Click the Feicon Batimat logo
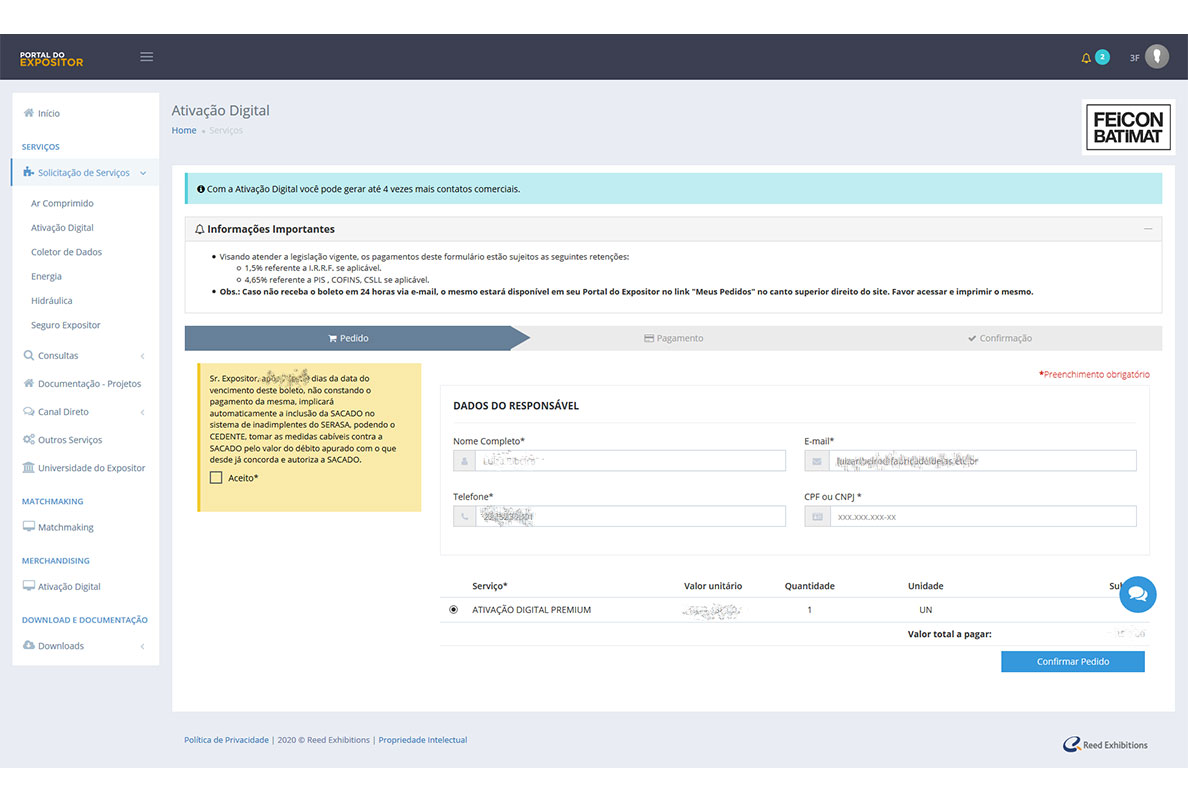1188x802 pixels. [x=1128, y=127]
